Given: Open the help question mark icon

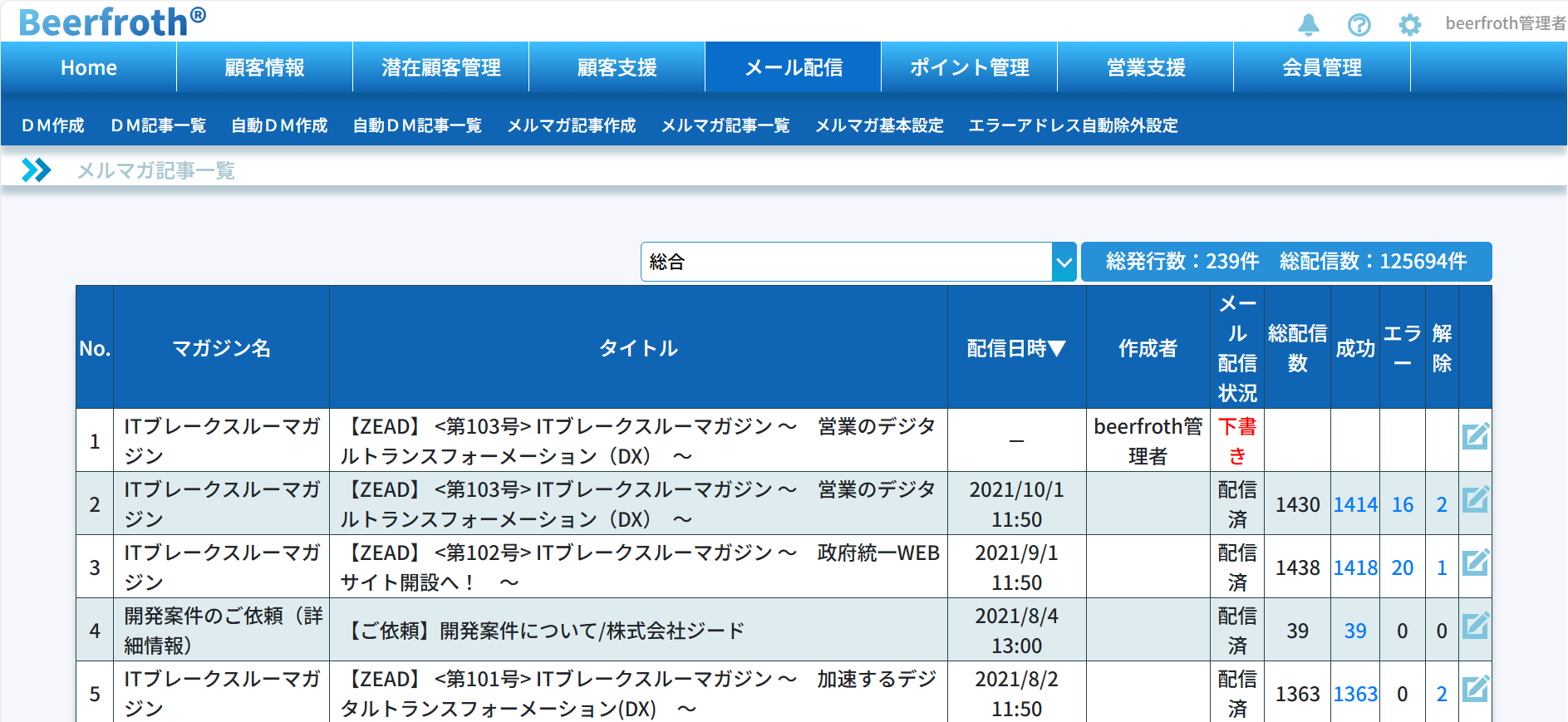Looking at the screenshot, I should [1359, 25].
